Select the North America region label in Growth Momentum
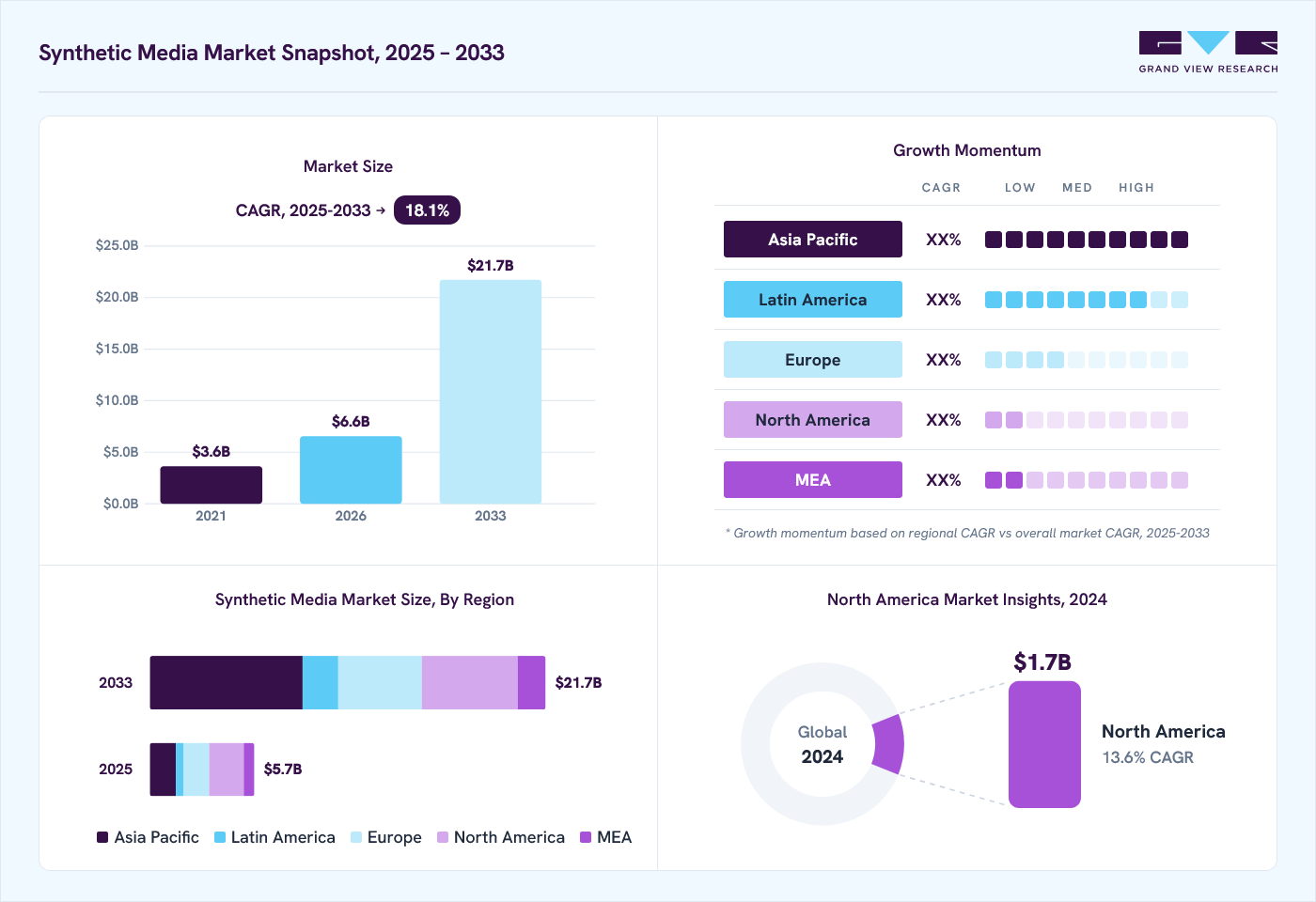Viewport: 1316px width, 902px height. (x=813, y=420)
